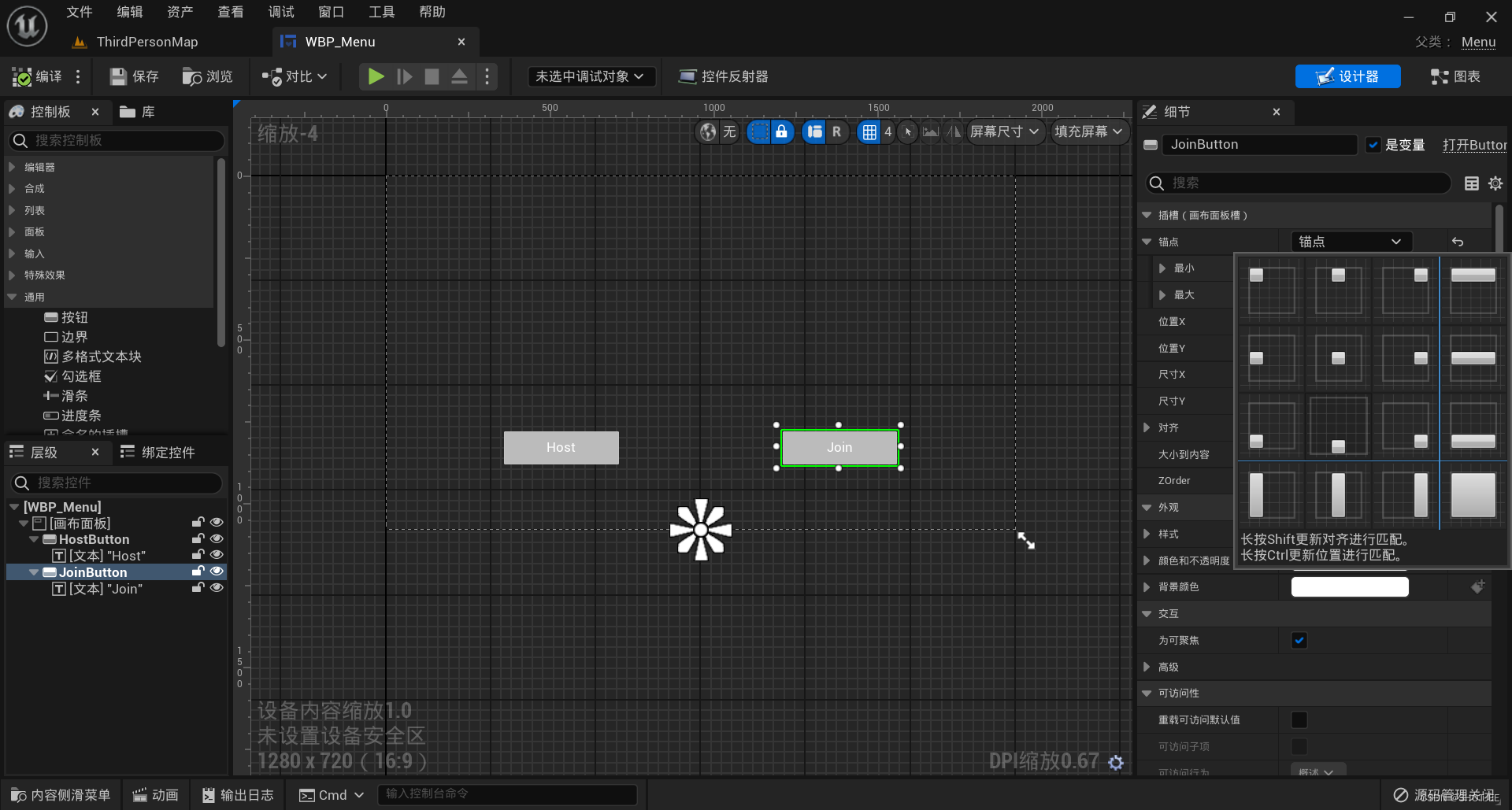
Task: Open the Compare (对比) dropdown
Action: 294,76
